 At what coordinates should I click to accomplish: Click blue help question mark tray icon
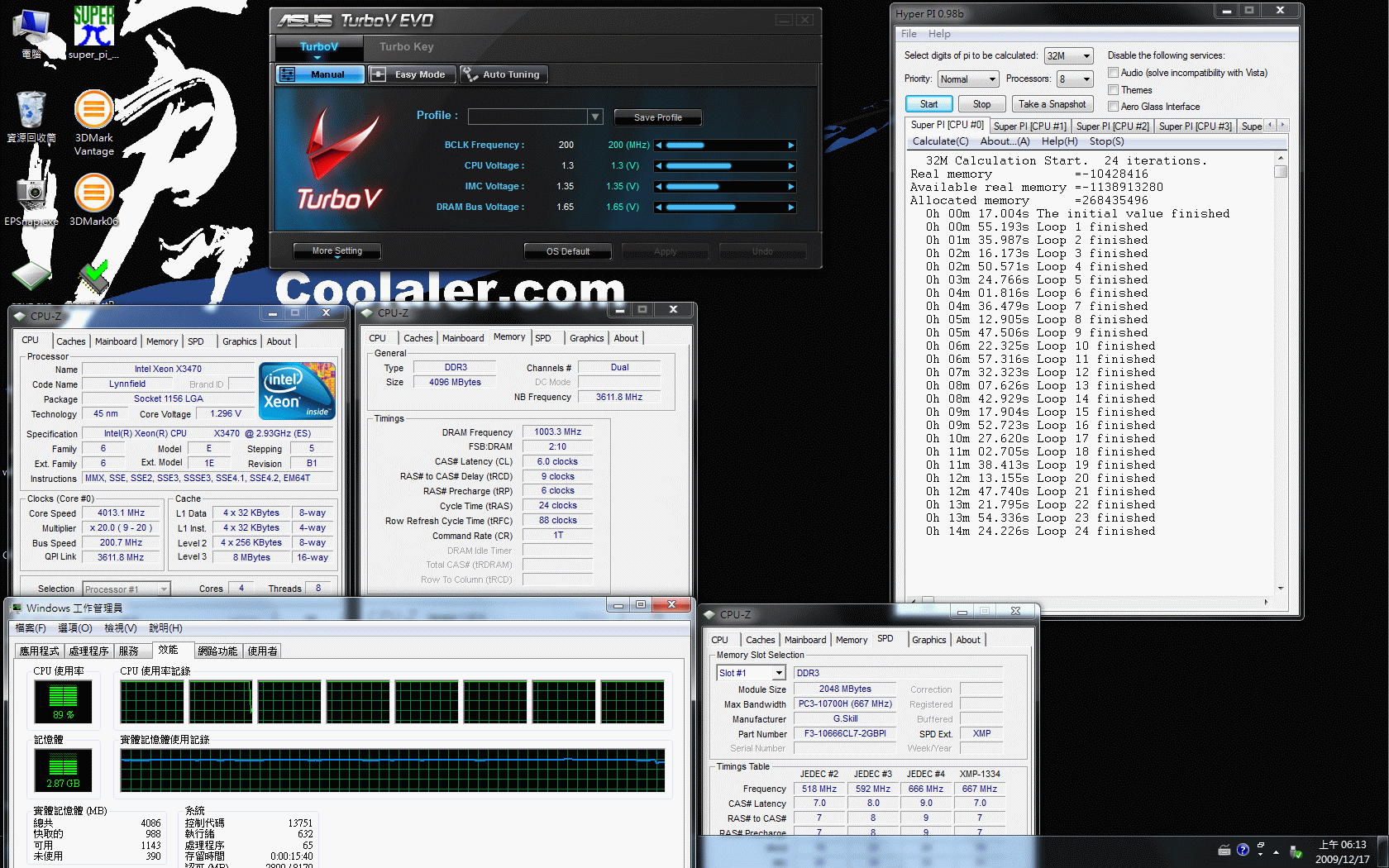[1243, 850]
